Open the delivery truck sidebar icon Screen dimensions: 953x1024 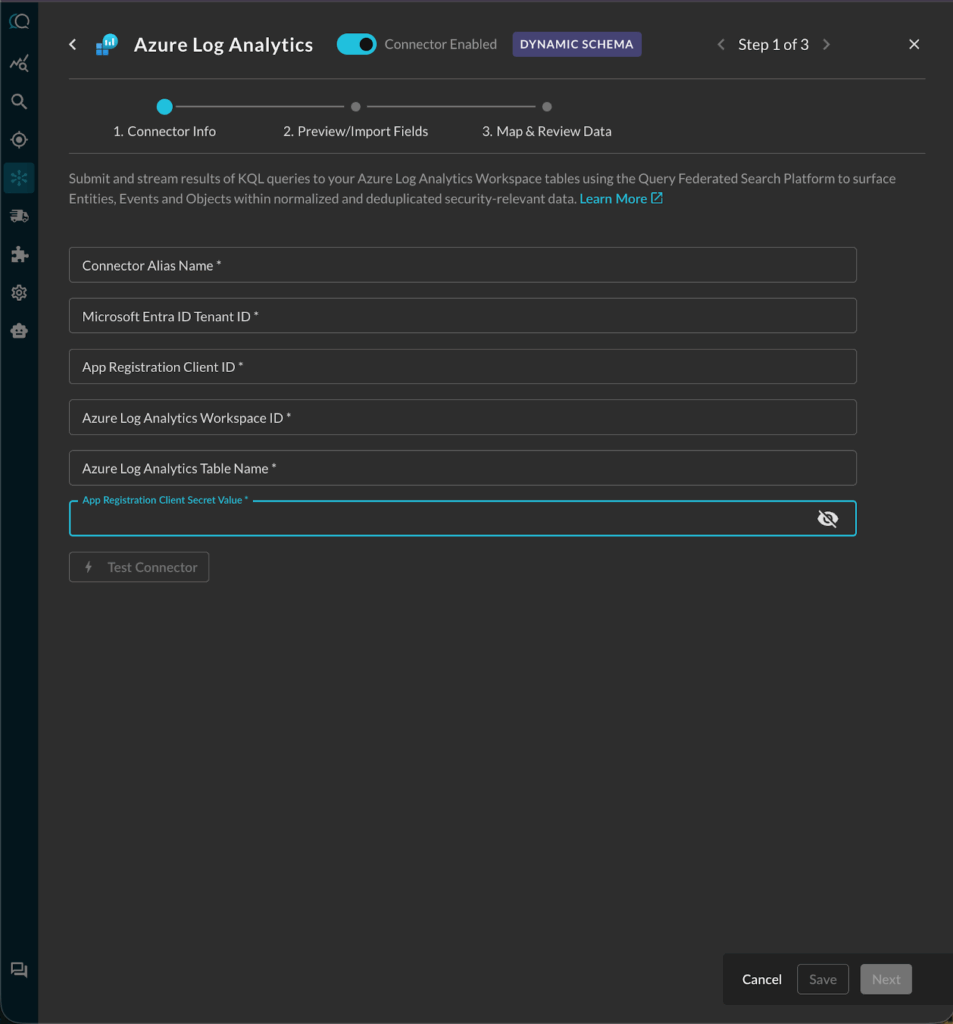[19, 216]
